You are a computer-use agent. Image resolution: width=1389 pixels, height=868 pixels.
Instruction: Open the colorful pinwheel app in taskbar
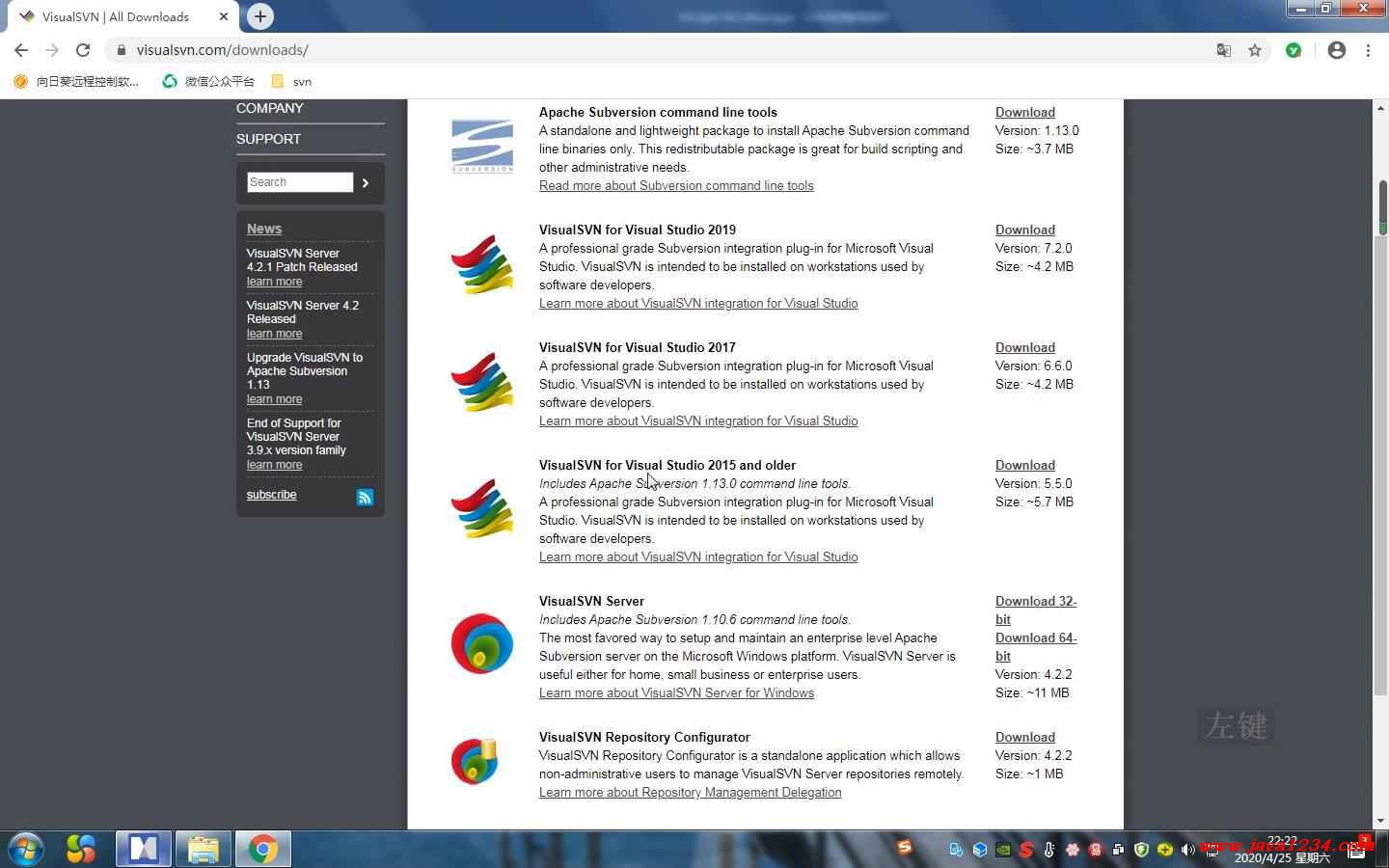pos(81,849)
